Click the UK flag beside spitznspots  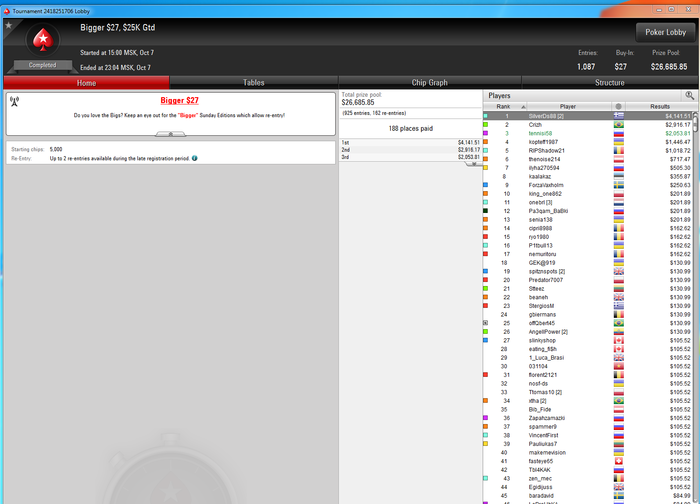(619, 271)
